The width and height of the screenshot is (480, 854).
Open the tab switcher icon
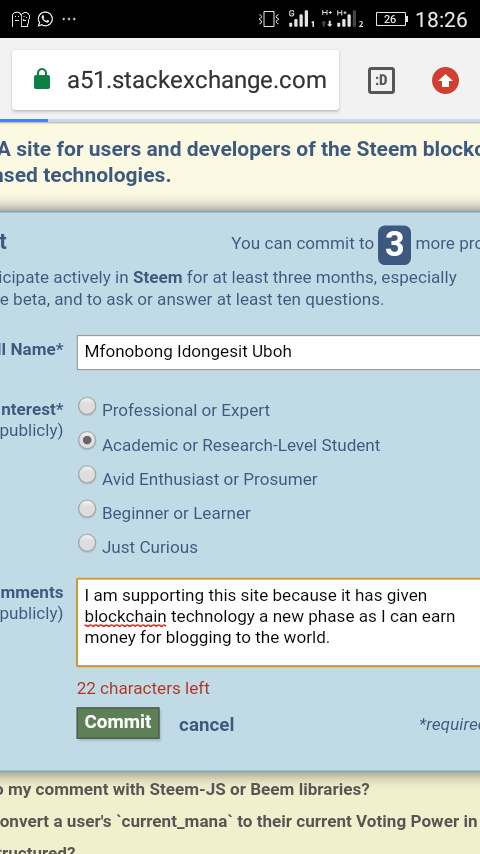(381, 81)
